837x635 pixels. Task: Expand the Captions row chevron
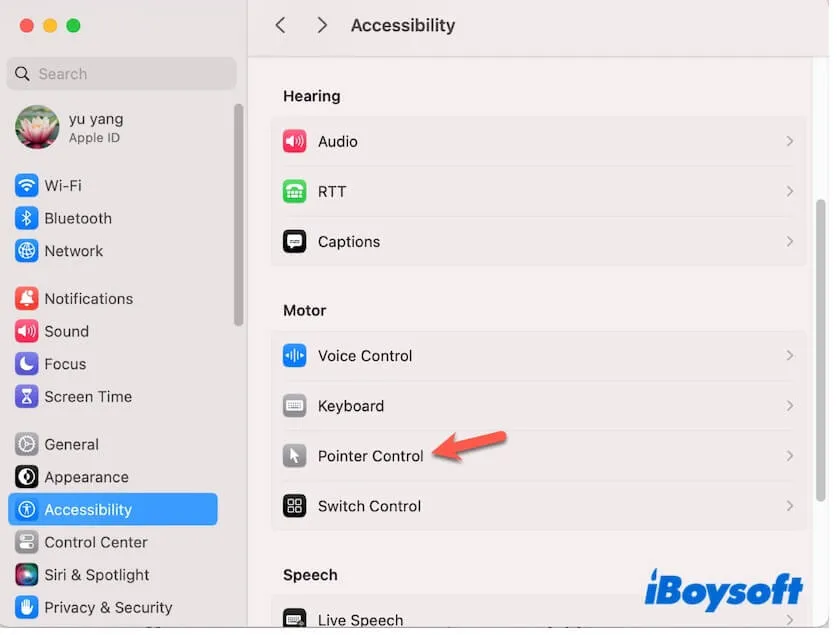789,242
